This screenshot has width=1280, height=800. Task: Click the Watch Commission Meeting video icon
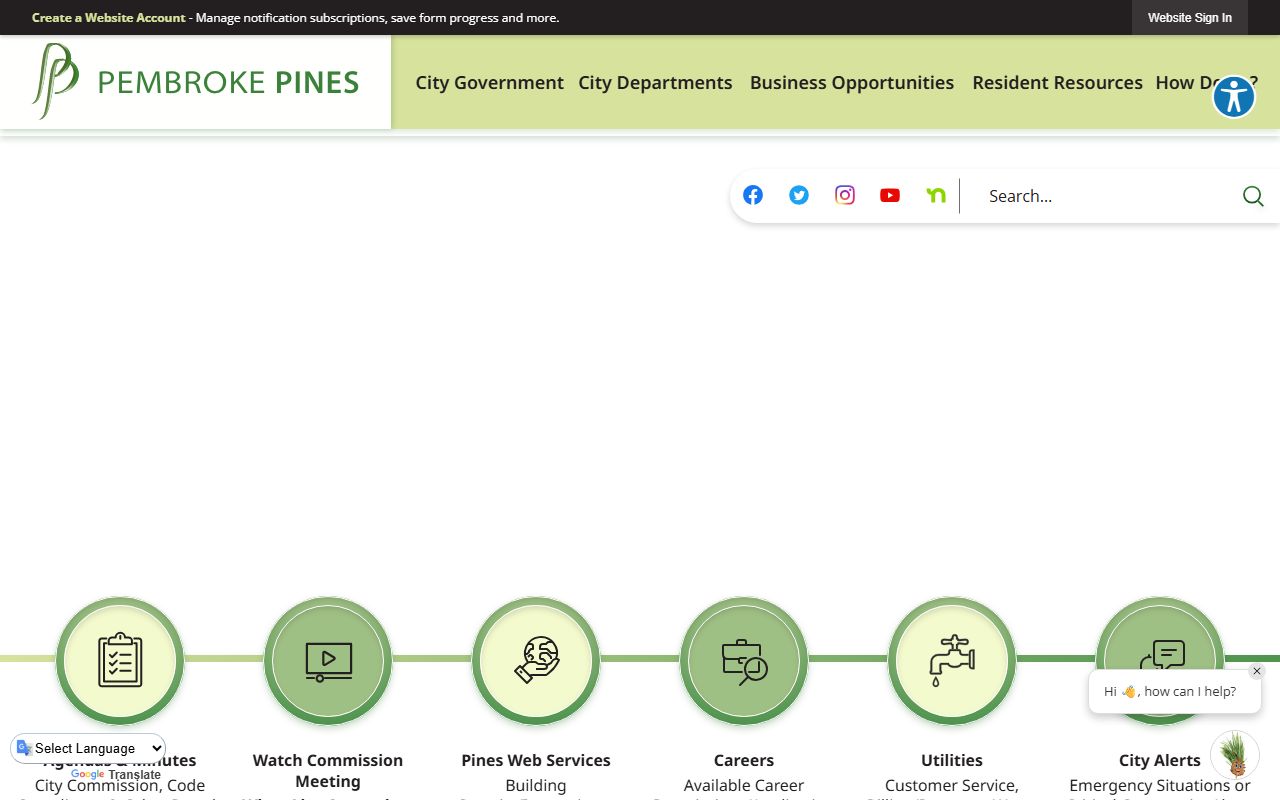pos(328,661)
